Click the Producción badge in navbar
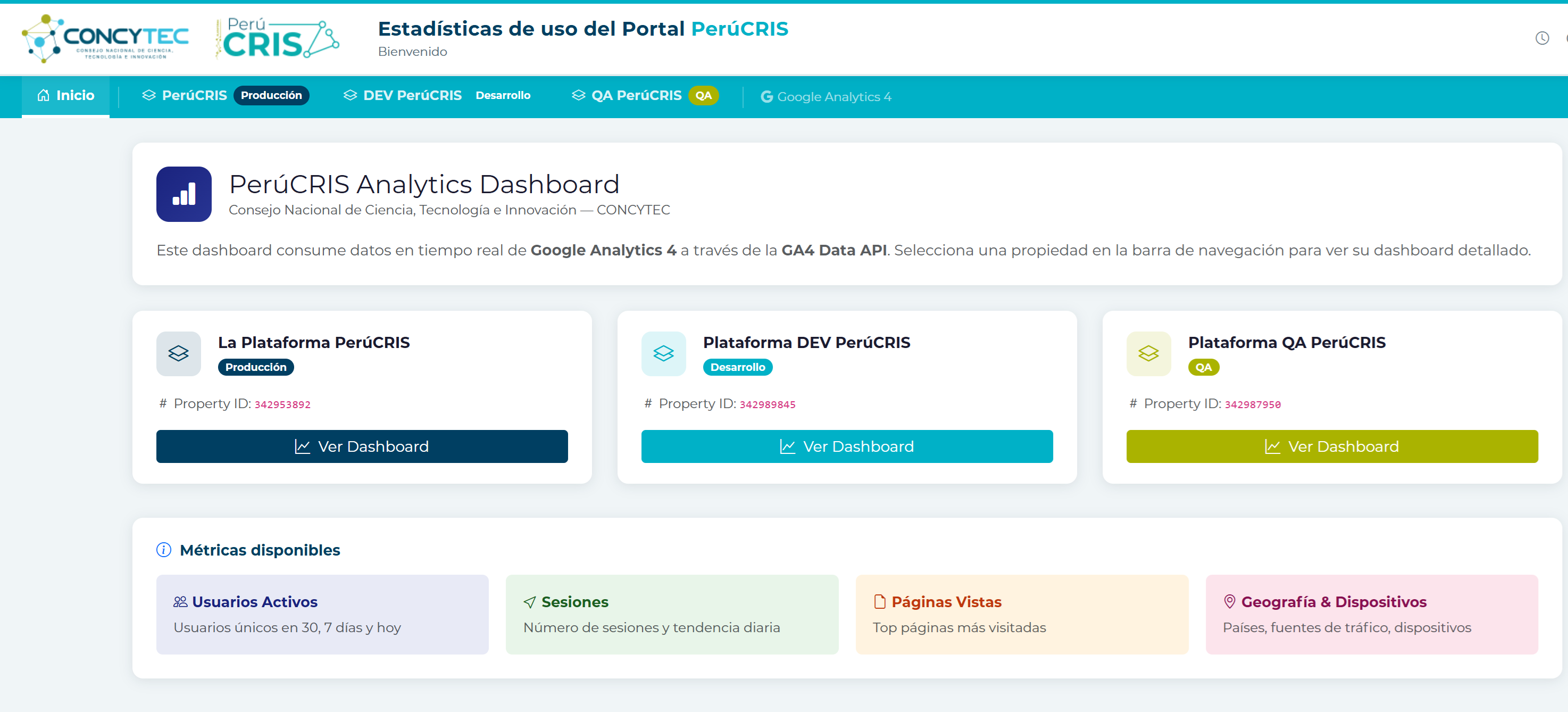 coord(271,96)
